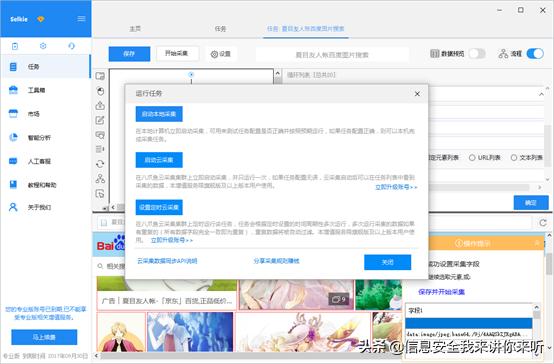The image size is (554, 364).
Task: Click the workflow nodes icon beside 流程
Action: [503, 54]
